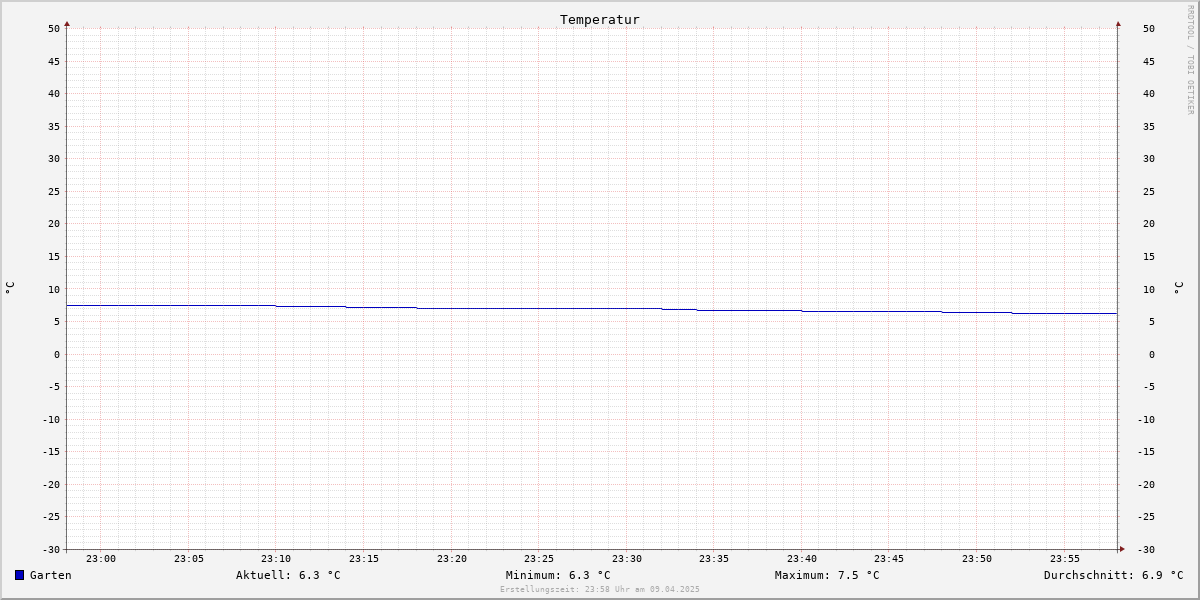Image resolution: width=1200 pixels, height=600 pixels.
Task: Click the 23:55 time axis label
Action: (1065, 559)
